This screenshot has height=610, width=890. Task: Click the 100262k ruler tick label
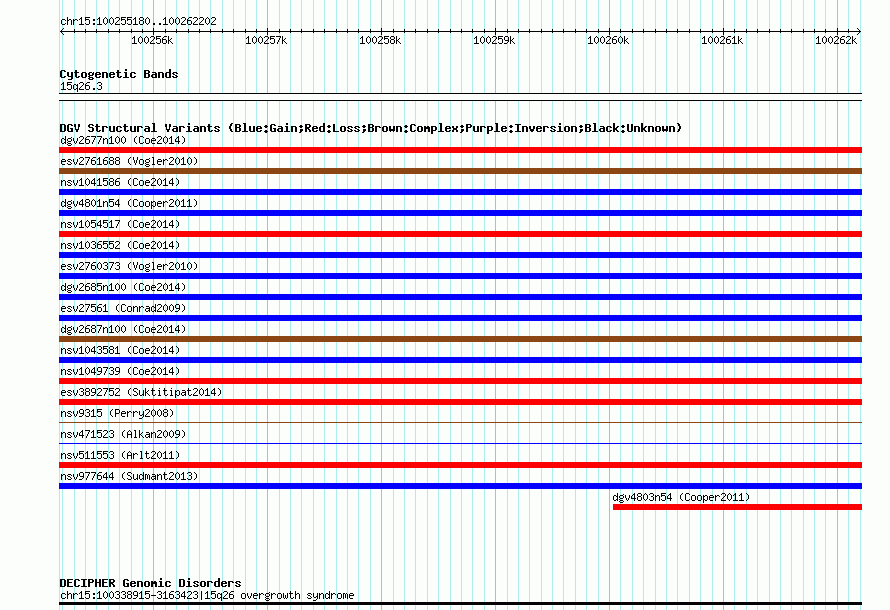(837, 40)
